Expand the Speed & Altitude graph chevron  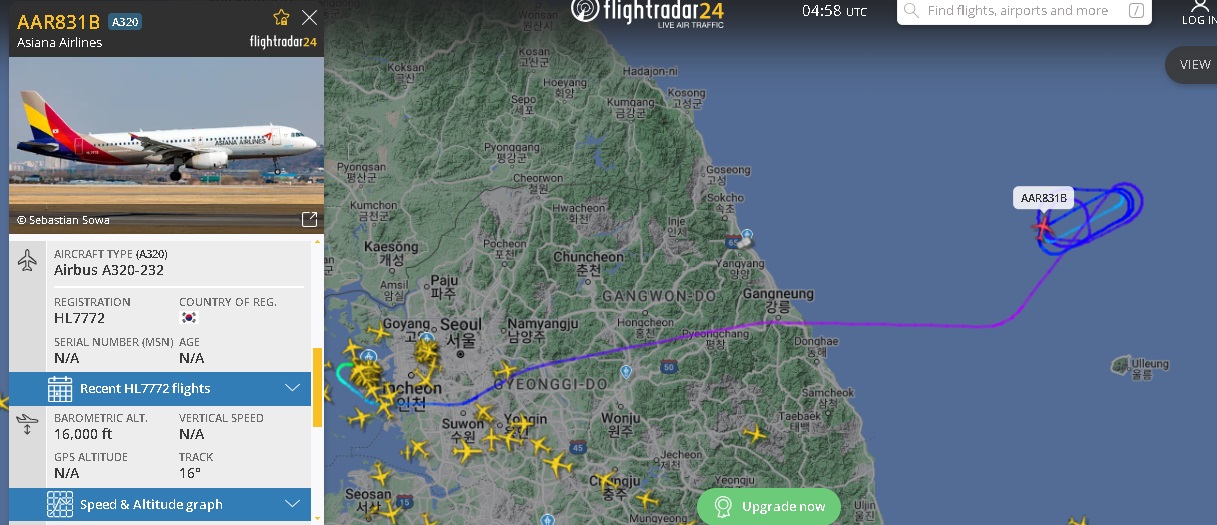293,504
